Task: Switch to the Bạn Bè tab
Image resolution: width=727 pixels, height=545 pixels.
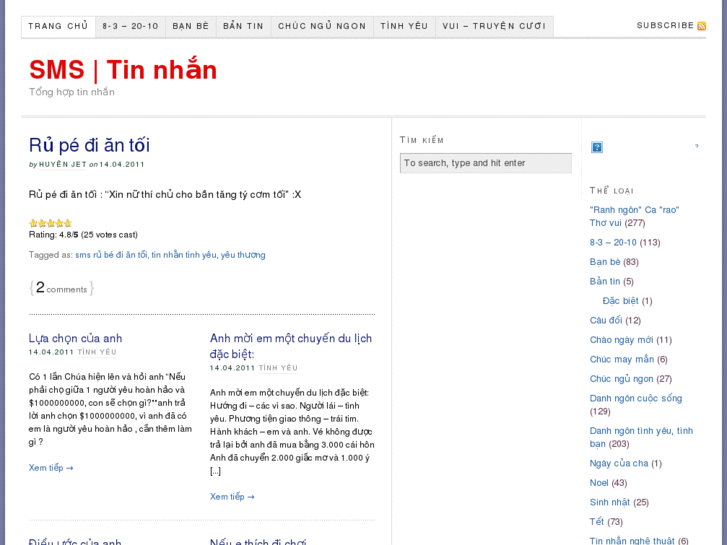Action: pos(191,26)
